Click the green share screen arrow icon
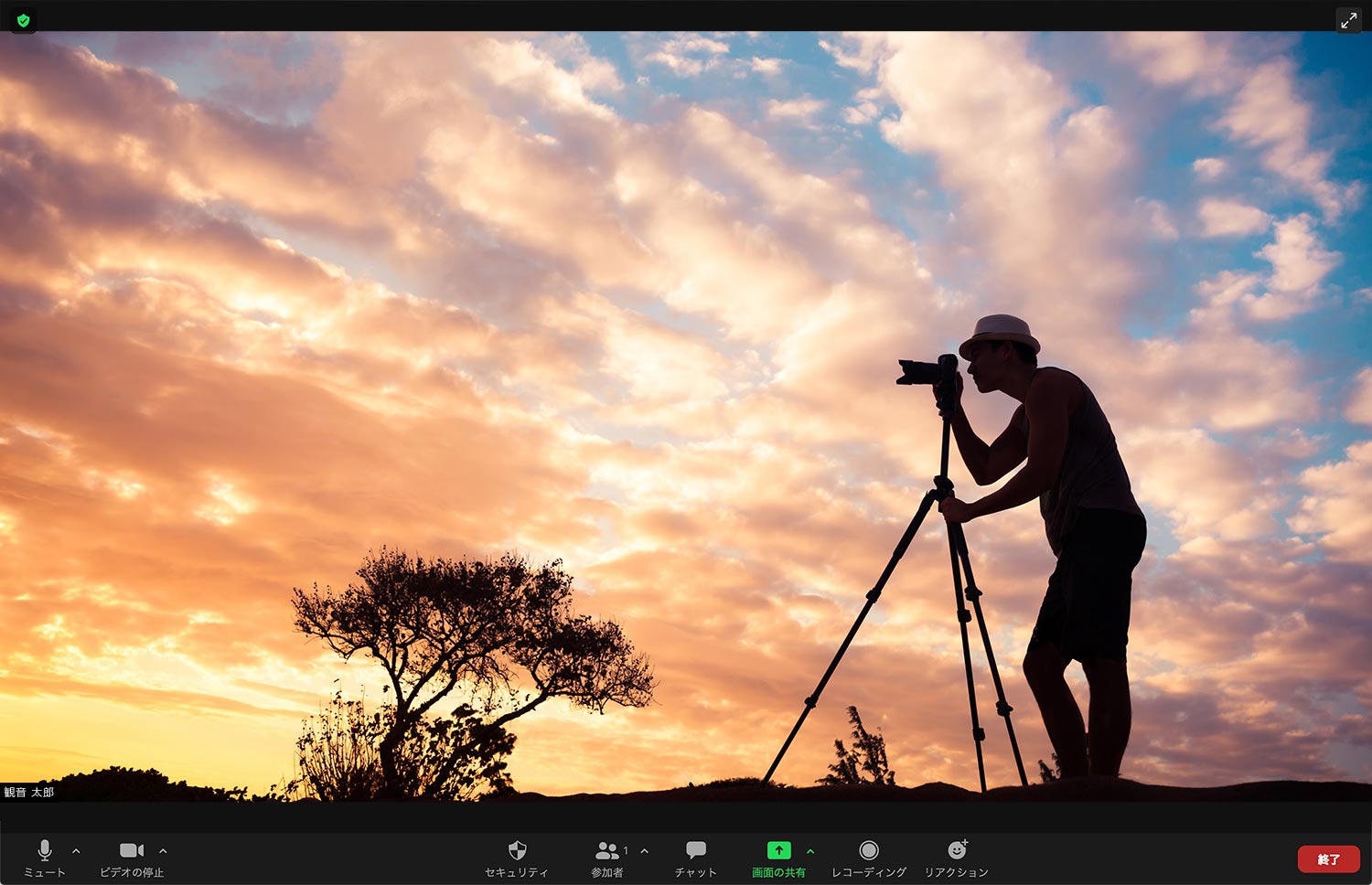This screenshot has width=1372, height=885. click(x=778, y=850)
